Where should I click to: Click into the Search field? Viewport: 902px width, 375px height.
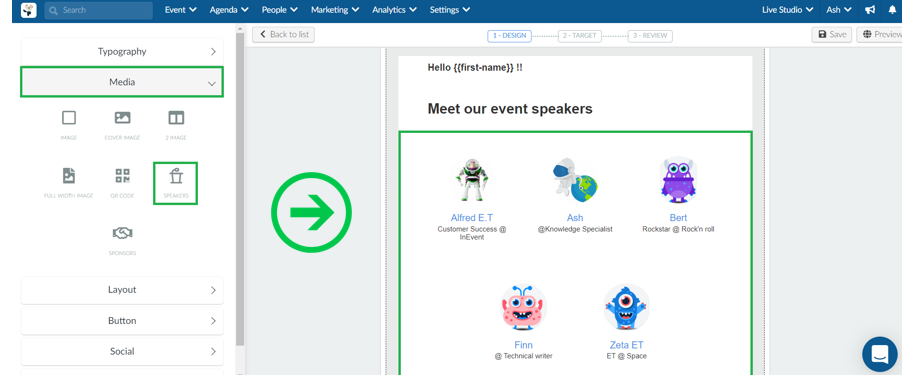point(98,10)
